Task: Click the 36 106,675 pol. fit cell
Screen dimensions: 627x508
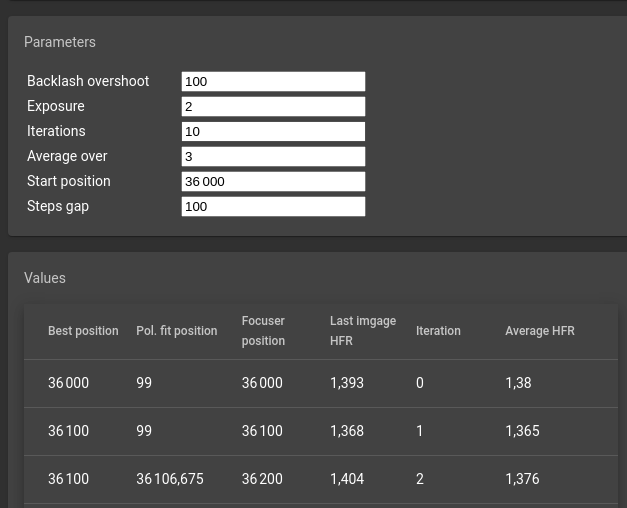Action: pos(170,479)
